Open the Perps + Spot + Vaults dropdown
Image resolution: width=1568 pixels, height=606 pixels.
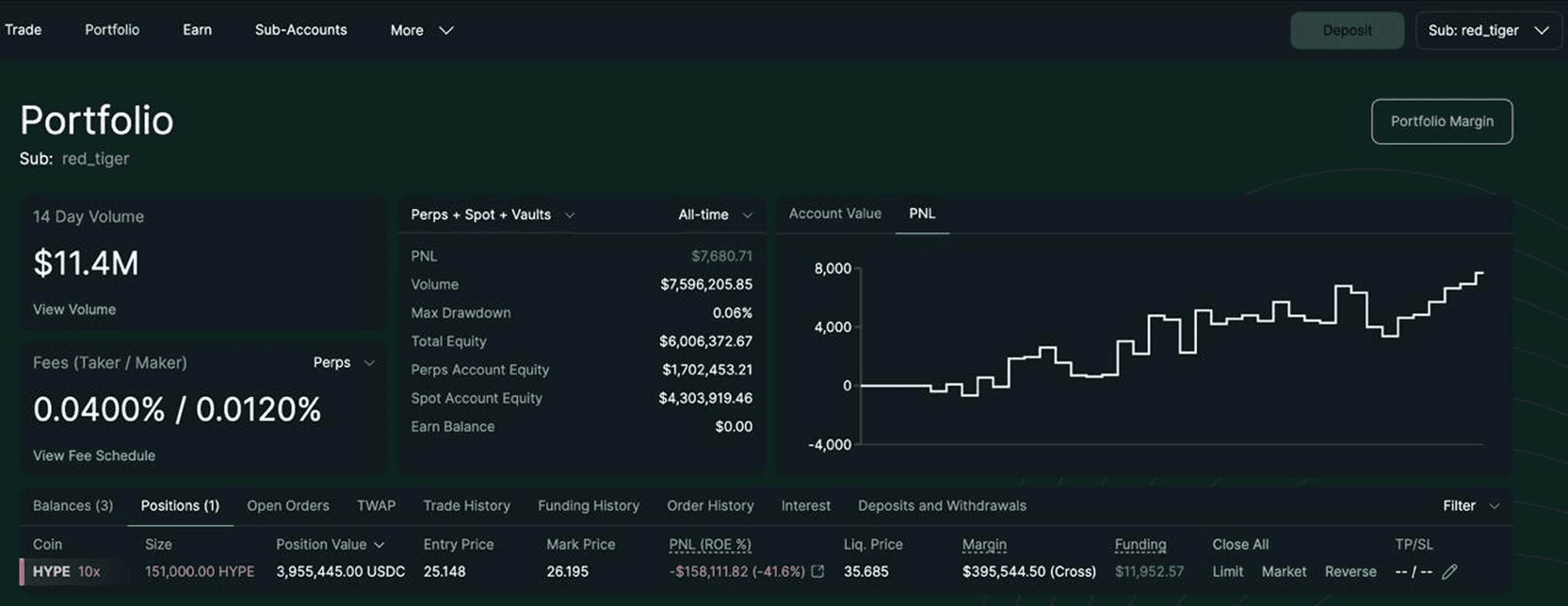[x=493, y=215]
